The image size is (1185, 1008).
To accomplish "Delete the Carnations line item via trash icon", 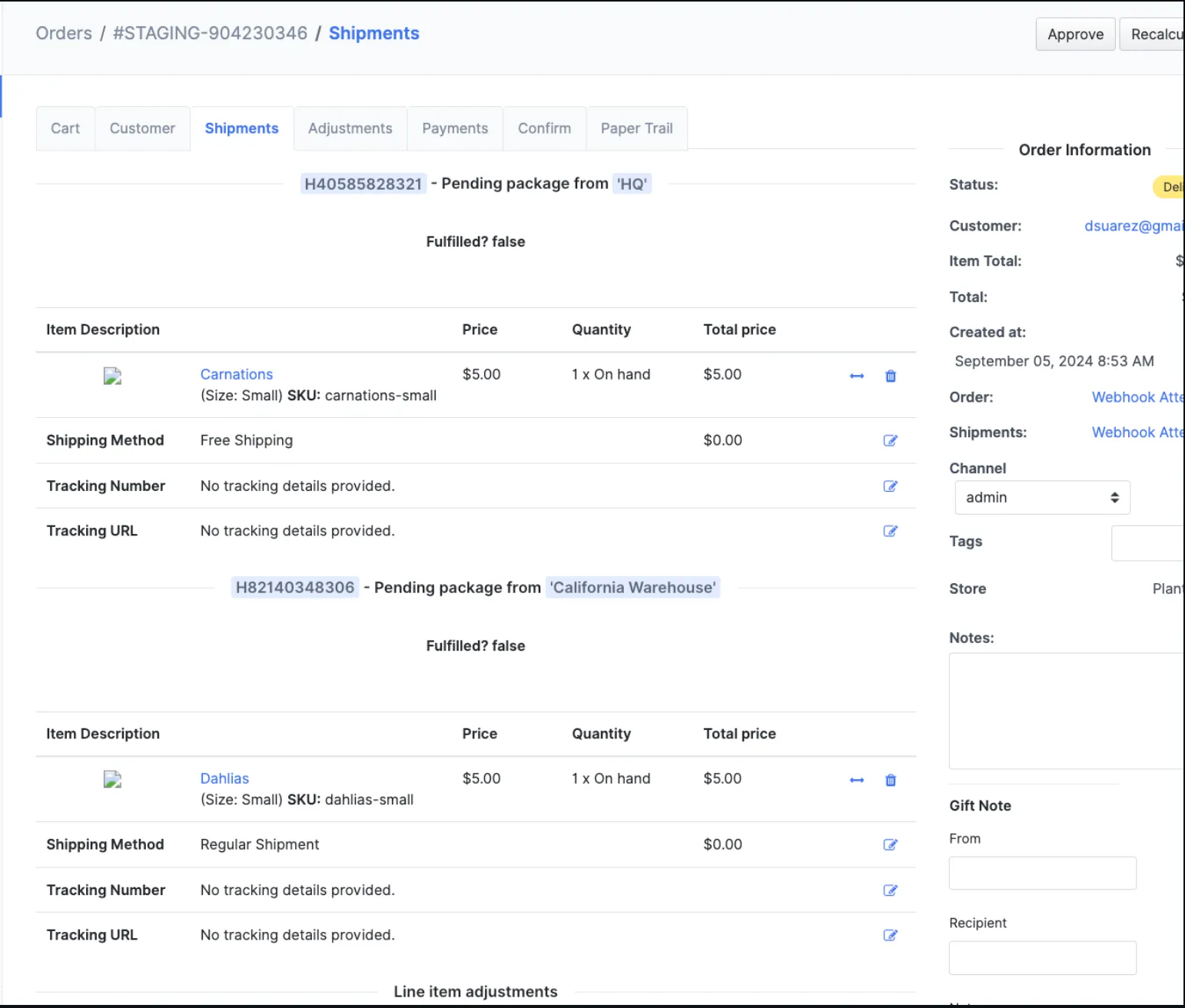I will pos(891,376).
